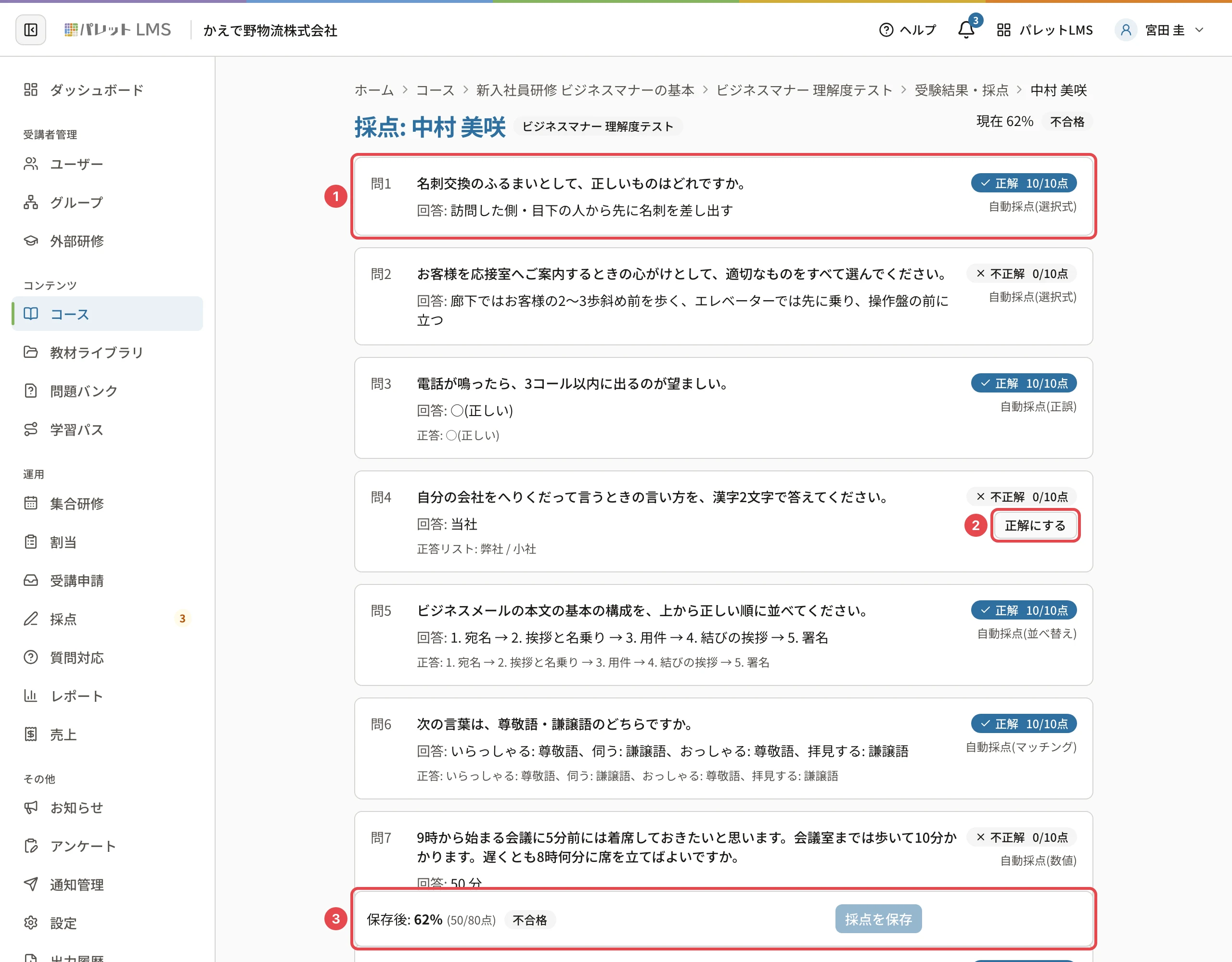
Task: Click the 学習パス icon in sidebar
Action: 31,429
